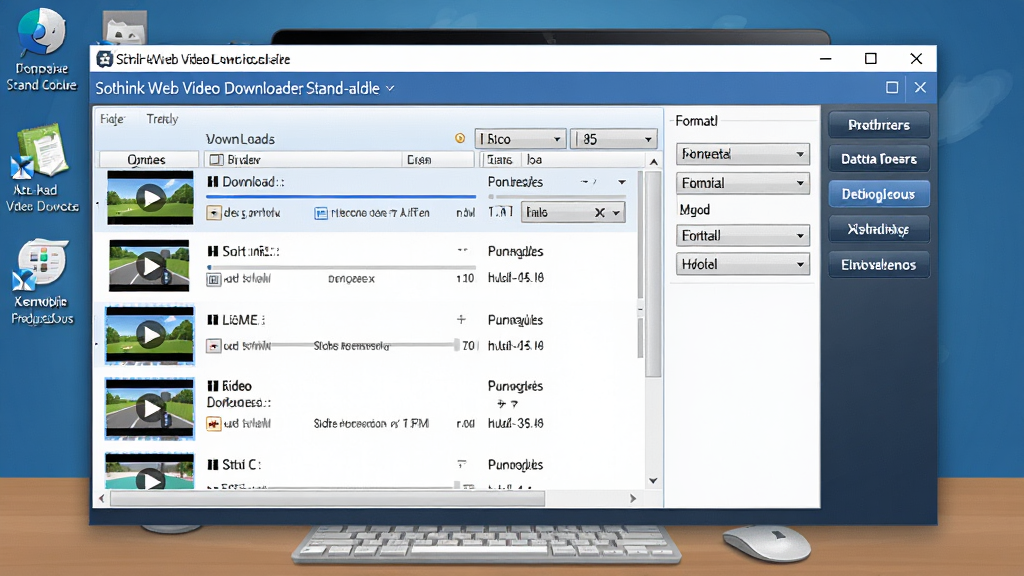Open the I Bico dropdown

[520, 139]
